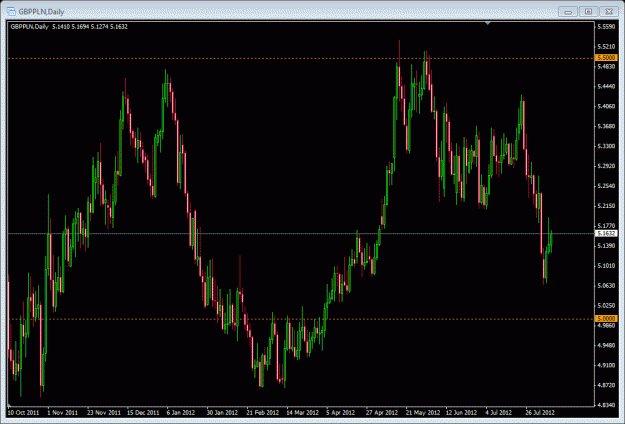The width and height of the screenshot is (625, 424).
Task: Click the 4.8340 price axis value
Action: pos(606,405)
